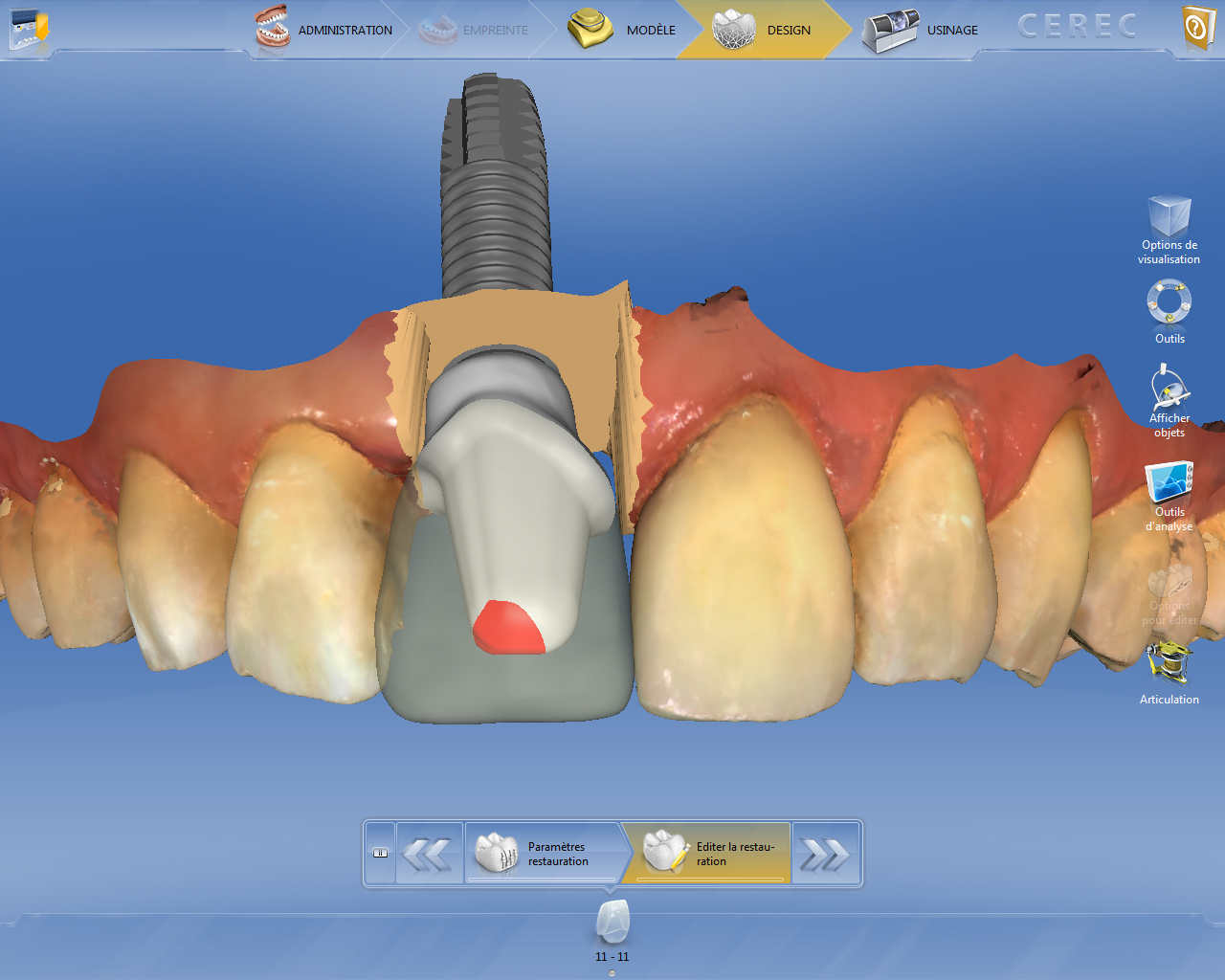Click the double-arrow forward step button

pos(824,854)
